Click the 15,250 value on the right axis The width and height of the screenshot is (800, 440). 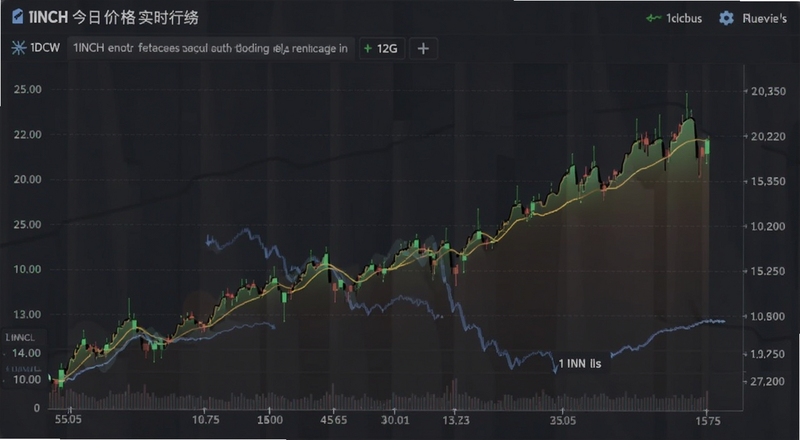[769, 271]
